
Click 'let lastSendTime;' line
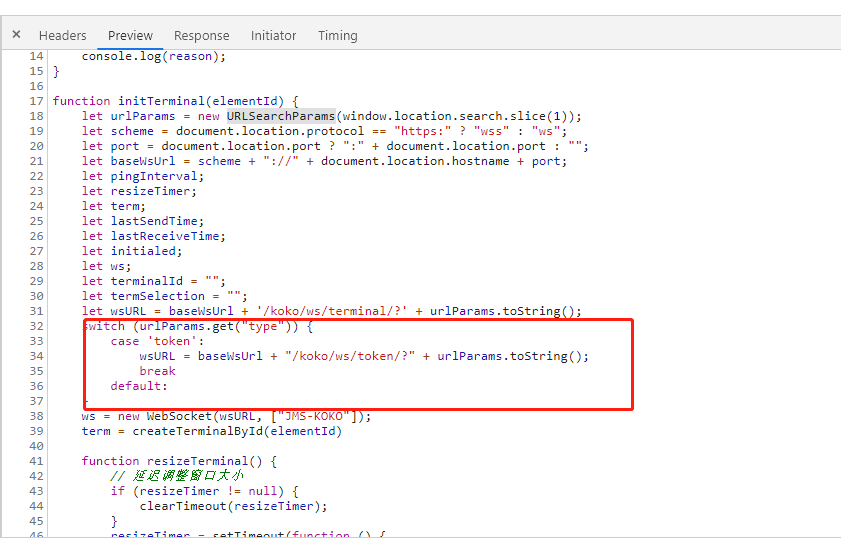point(143,221)
